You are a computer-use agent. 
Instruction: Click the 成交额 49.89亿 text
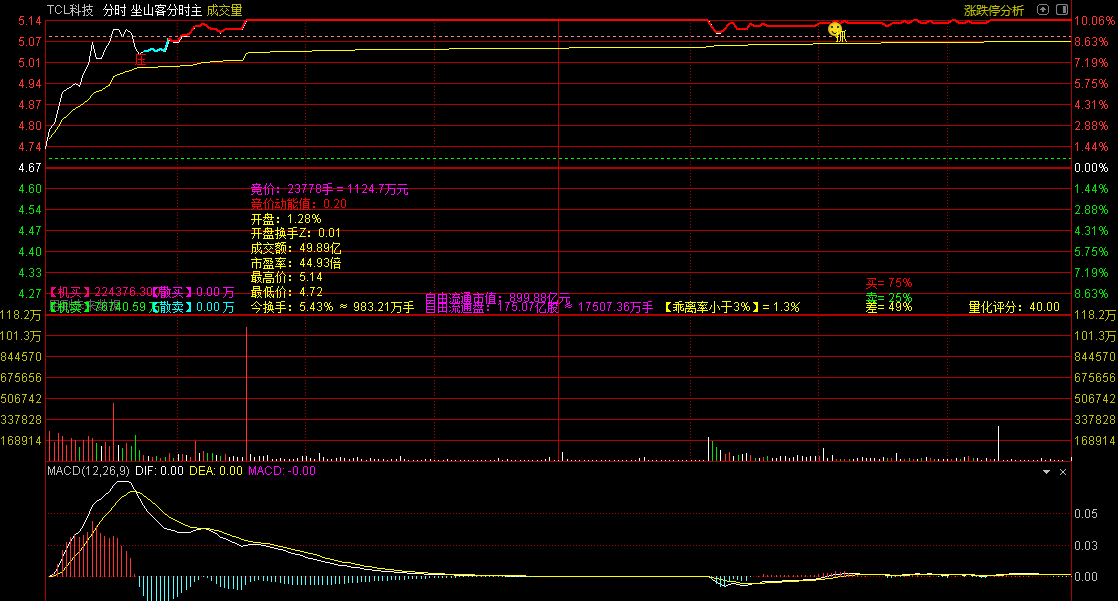(296, 248)
